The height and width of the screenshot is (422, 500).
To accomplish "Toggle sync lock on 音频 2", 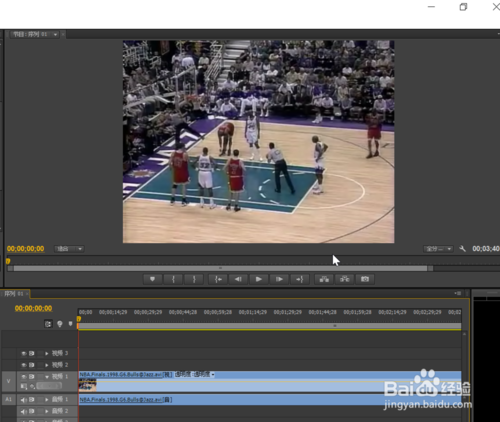I will coord(32,412).
